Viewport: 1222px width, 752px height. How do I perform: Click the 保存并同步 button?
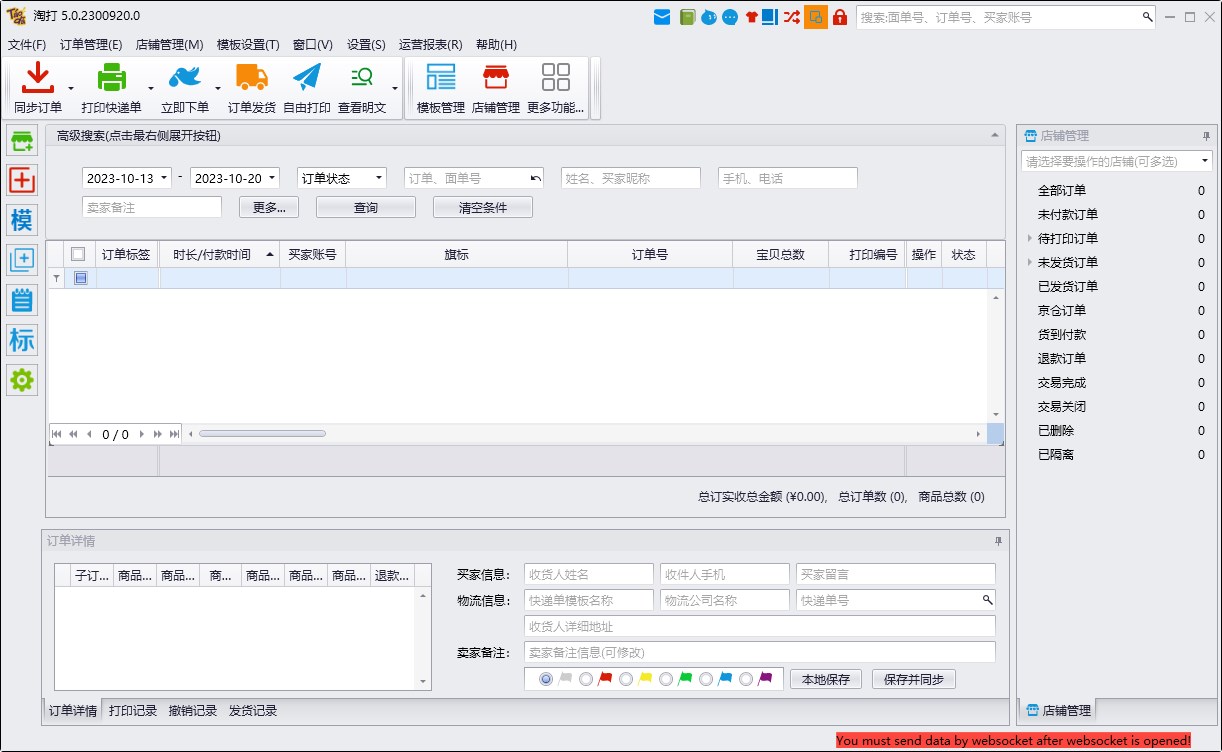tap(914, 679)
